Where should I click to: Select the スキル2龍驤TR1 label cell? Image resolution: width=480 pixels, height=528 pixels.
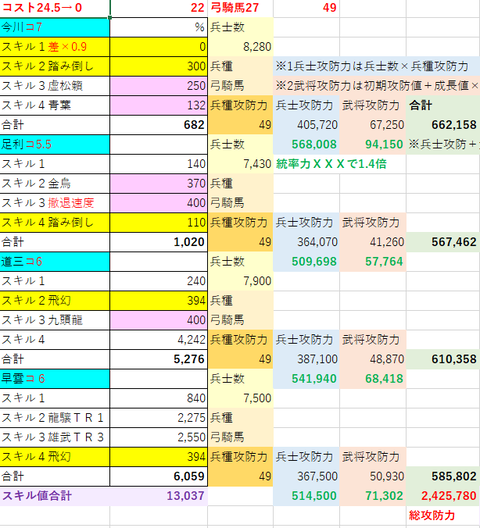[x=55, y=418]
